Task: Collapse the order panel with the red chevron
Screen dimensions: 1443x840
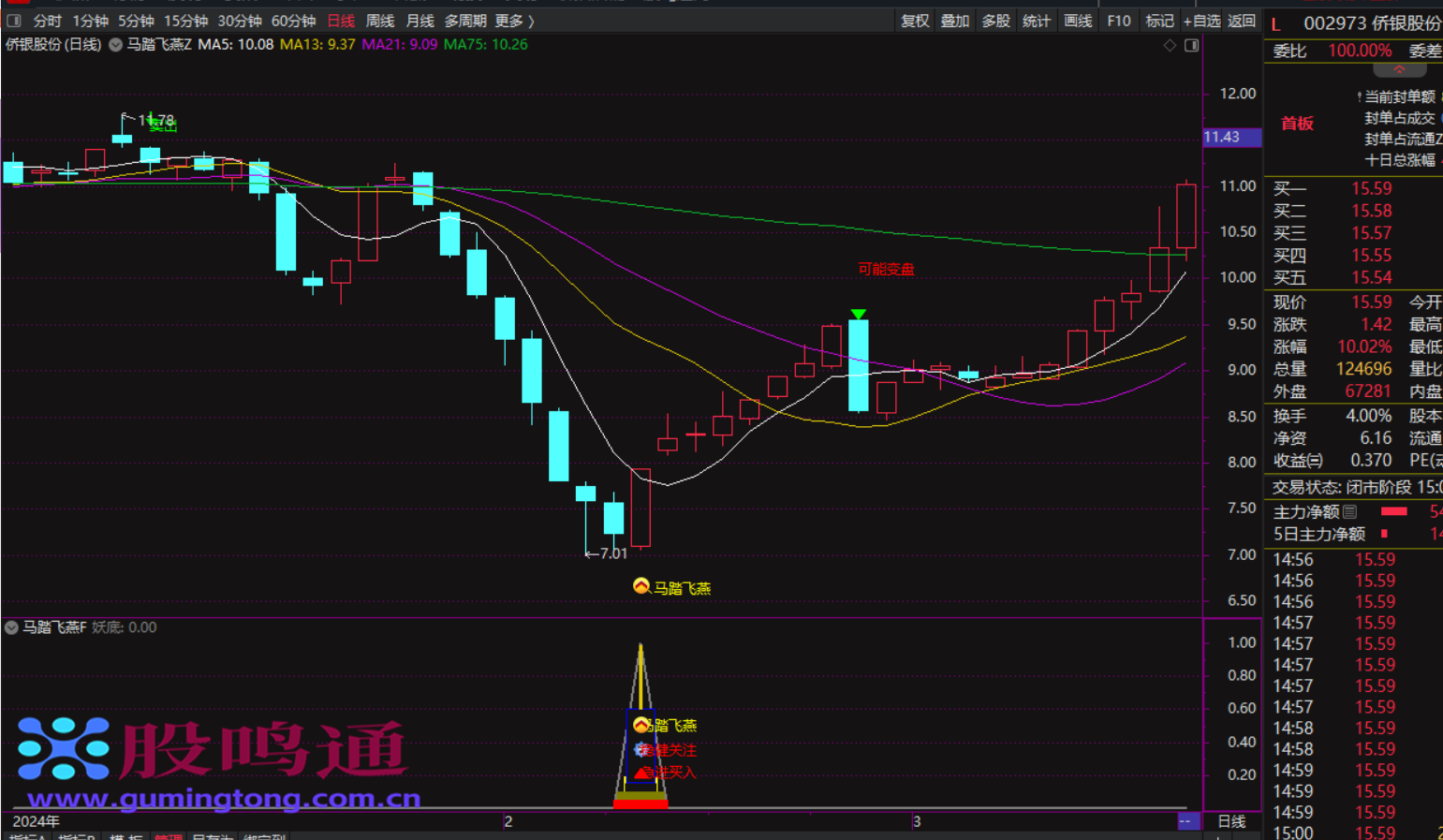Action: point(1399,70)
